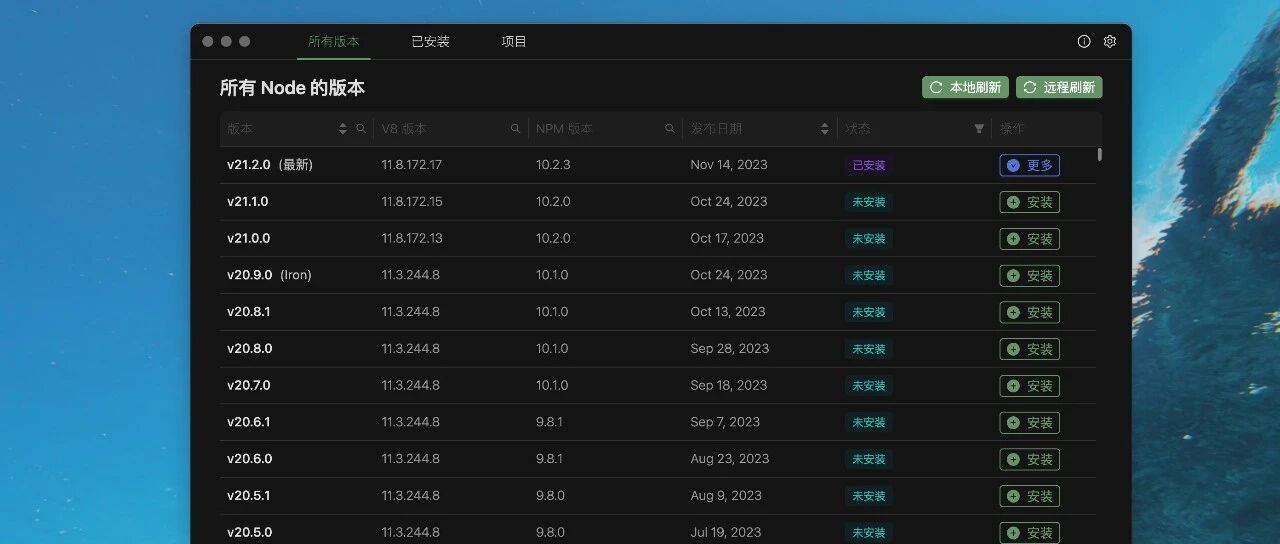This screenshot has height=544, width=1280.
Task: Click 已安装 status tag of v21.2.0
Action: coord(868,165)
